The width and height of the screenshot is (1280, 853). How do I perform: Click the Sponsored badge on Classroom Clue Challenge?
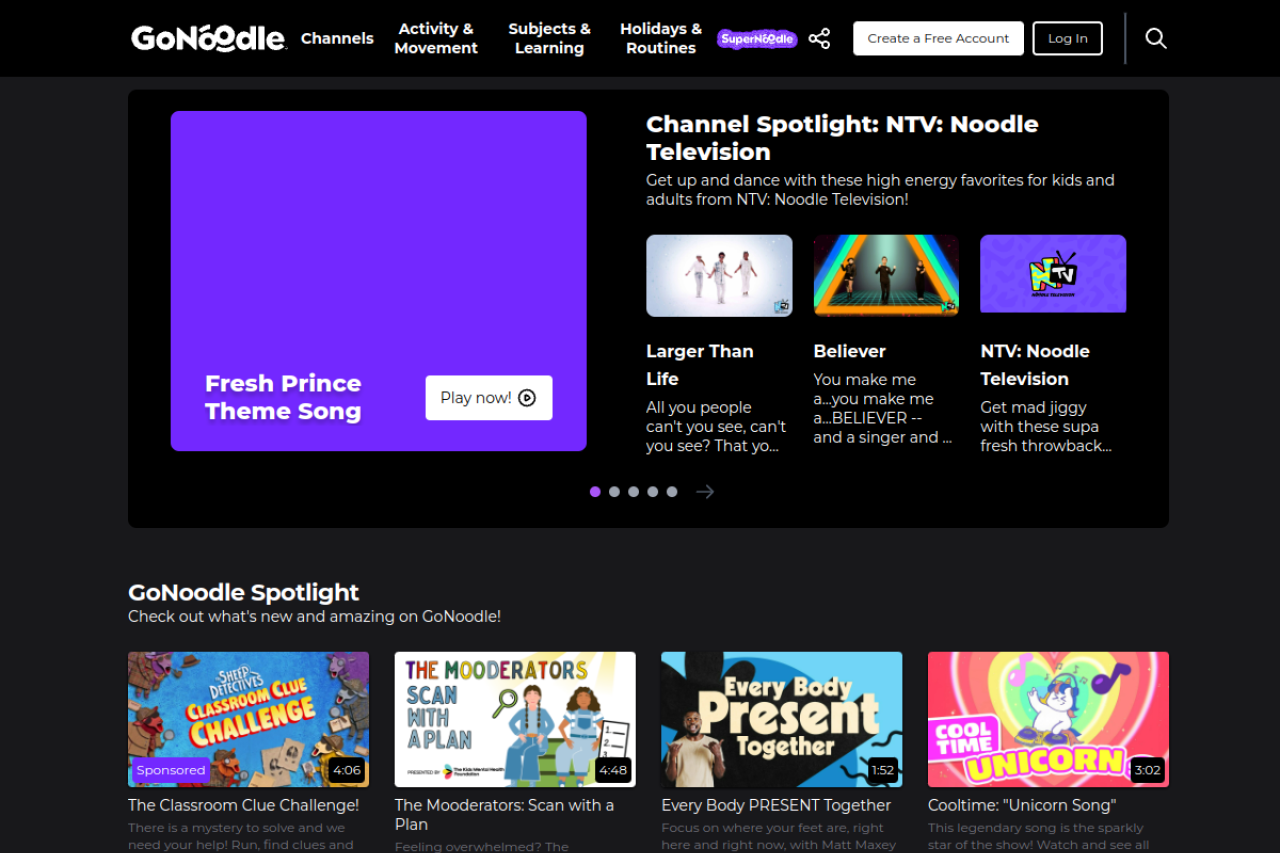coord(171,770)
